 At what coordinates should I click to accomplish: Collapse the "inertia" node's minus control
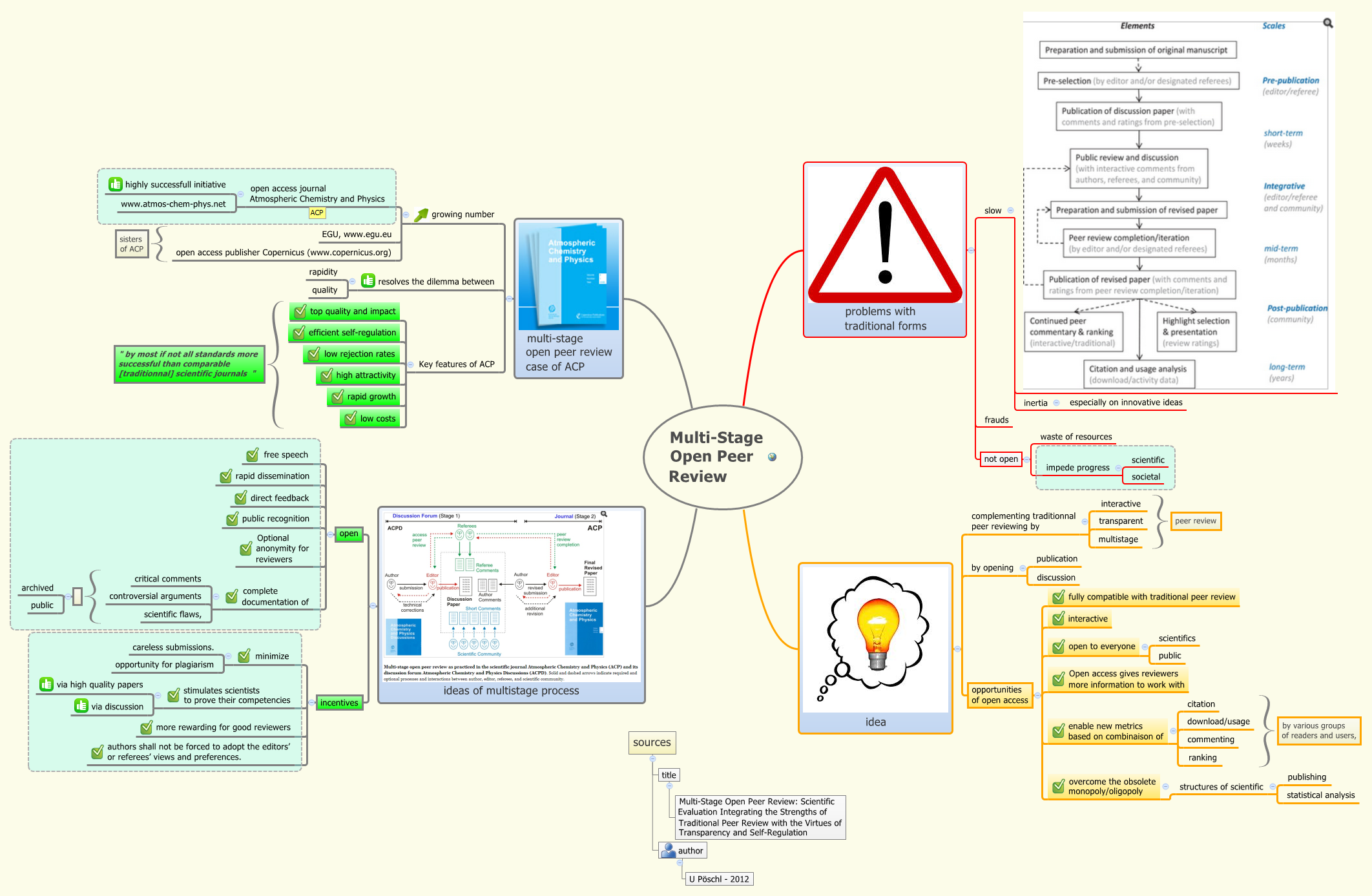click(x=1057, y=402)
